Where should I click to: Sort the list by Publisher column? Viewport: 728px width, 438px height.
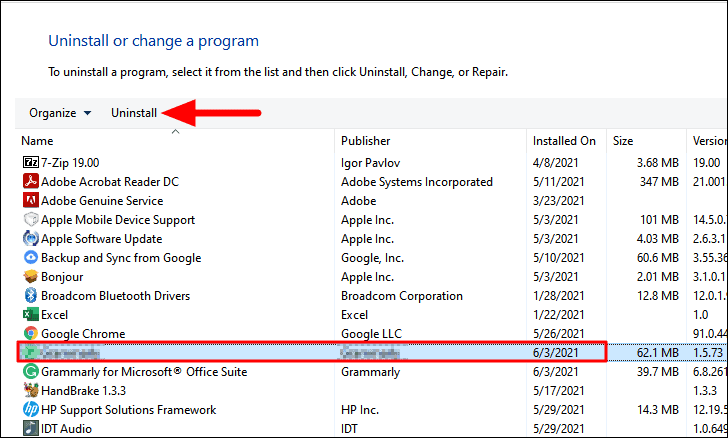(365, 141)
